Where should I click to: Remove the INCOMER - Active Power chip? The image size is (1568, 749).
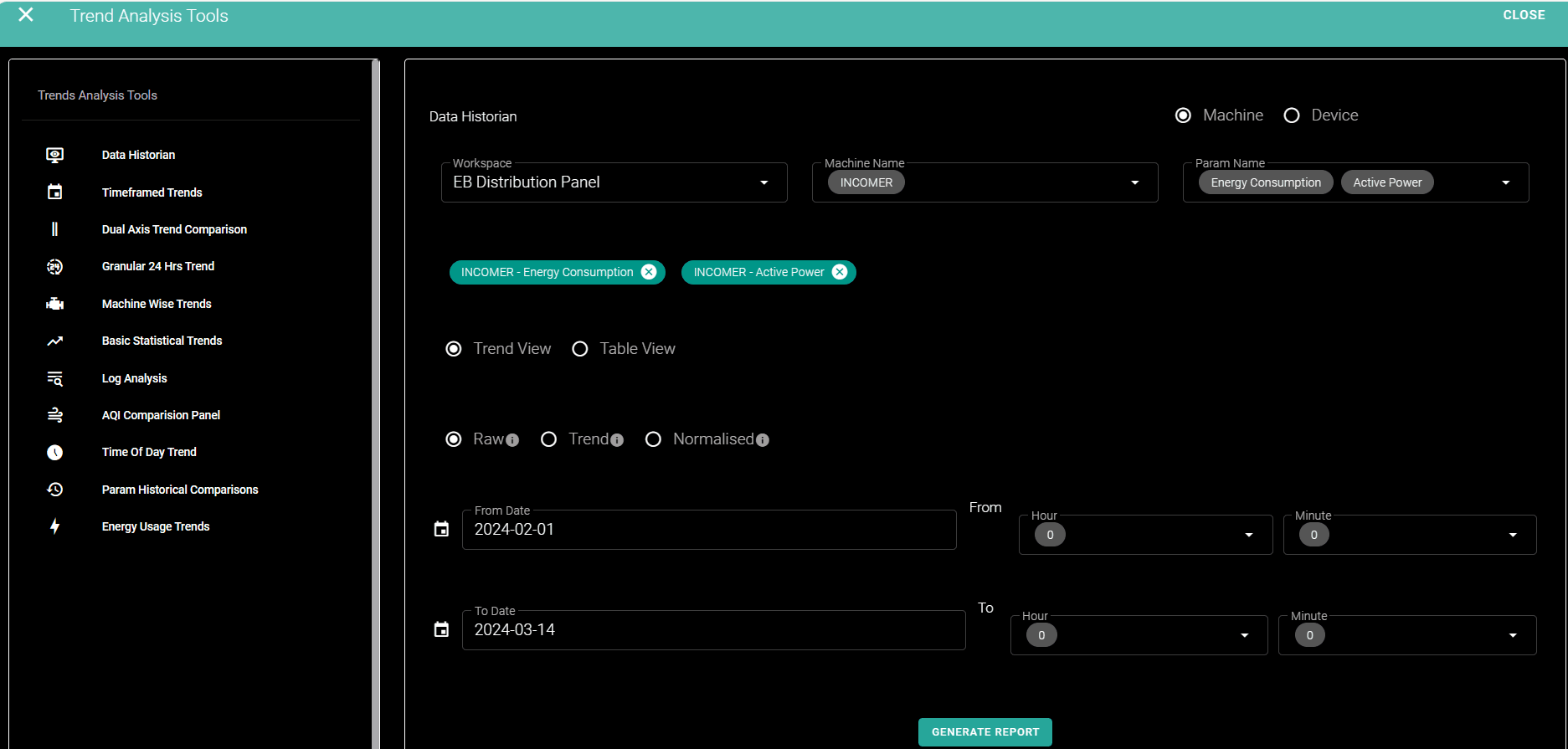tap(840, 272)
